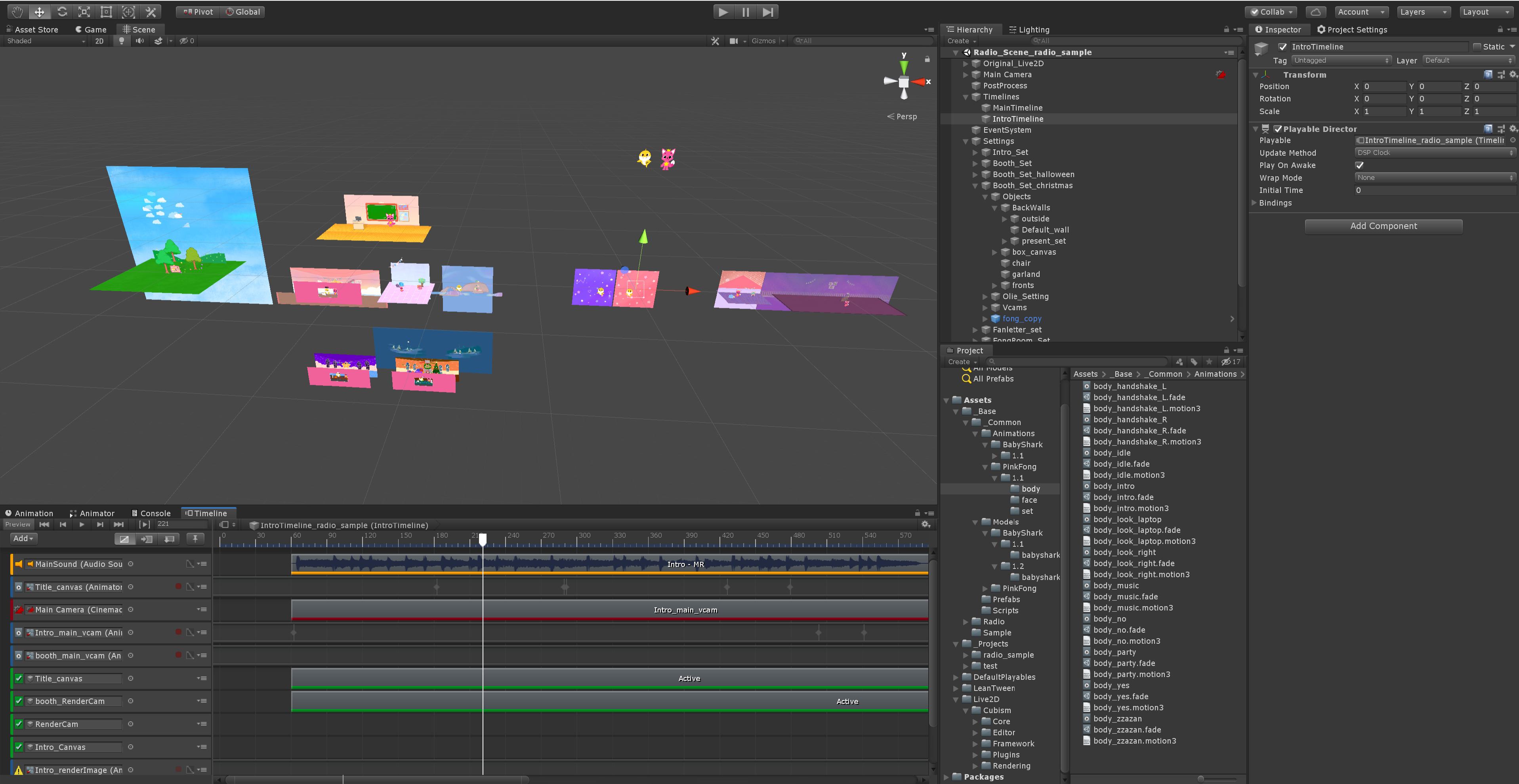This screenshot has width=1519, height=784.
Task: Toggle scene effects (skybox/fog) icon
Action: pos(158,41)
